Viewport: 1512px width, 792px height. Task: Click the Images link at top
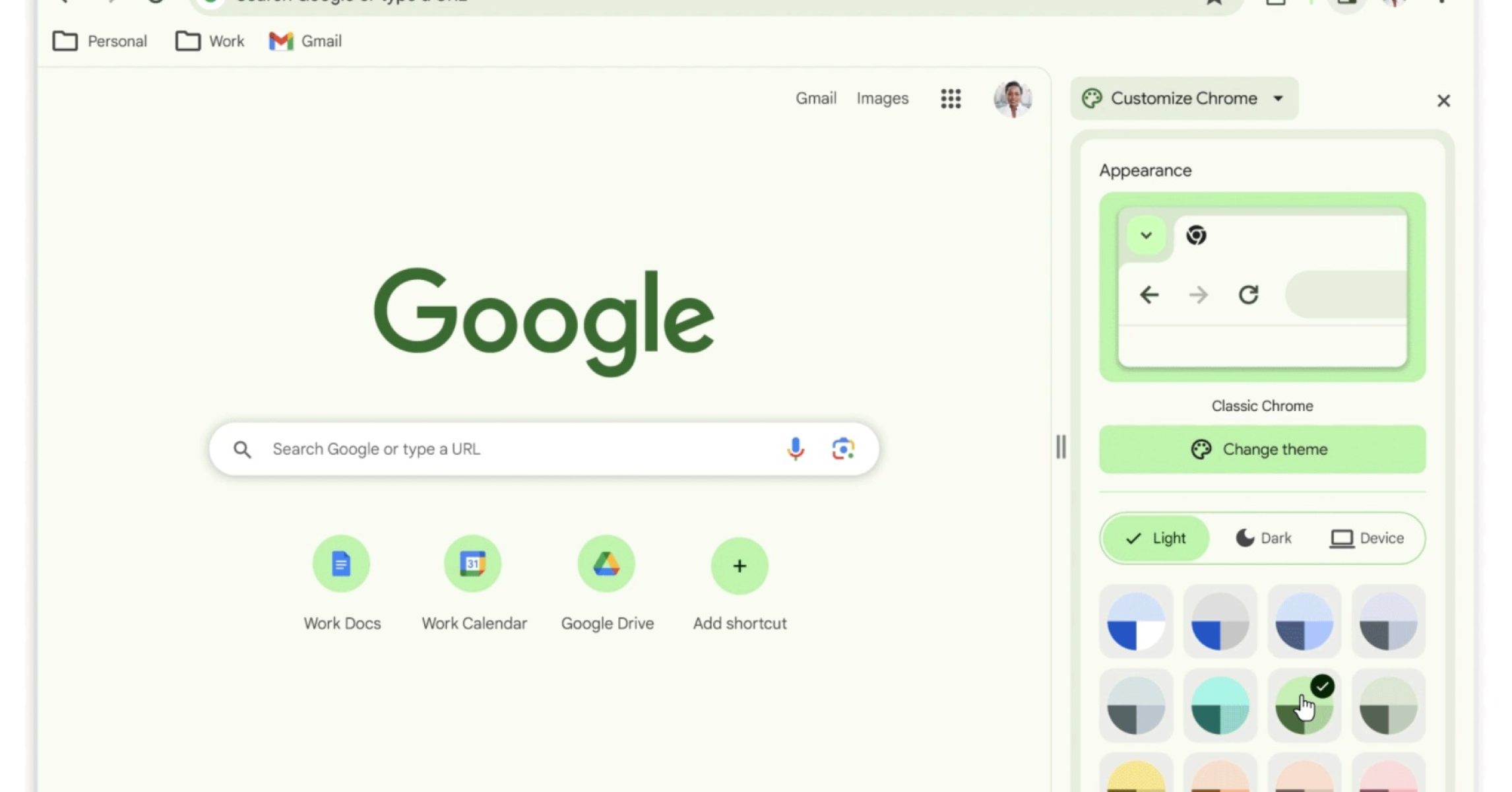click(x=882, y=98)
